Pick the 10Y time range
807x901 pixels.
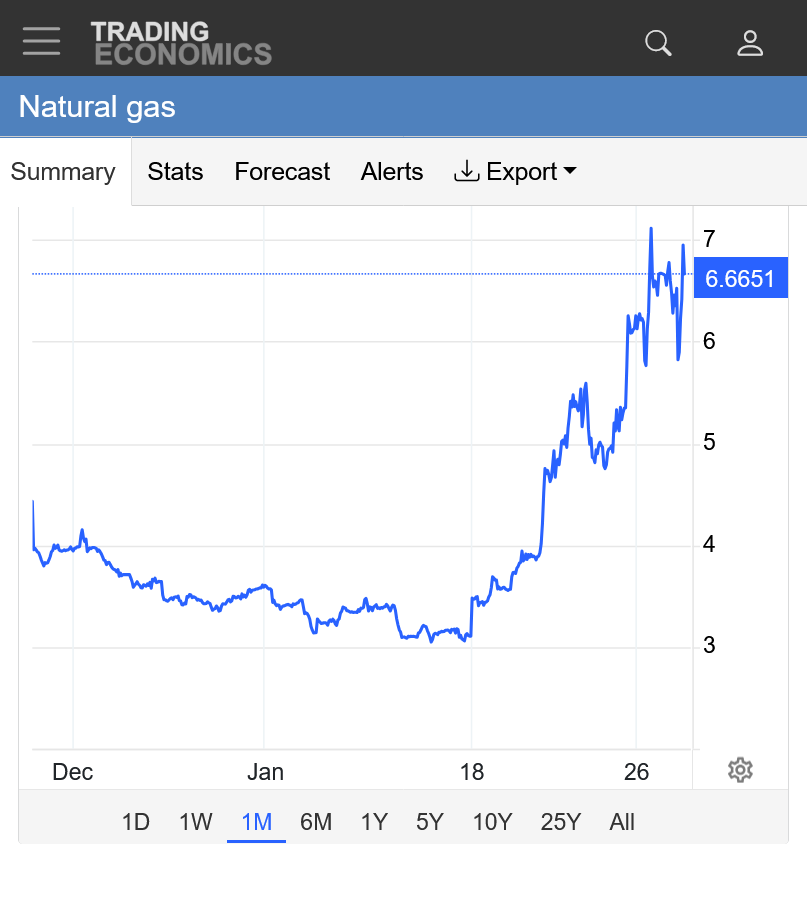click(492, 822)
